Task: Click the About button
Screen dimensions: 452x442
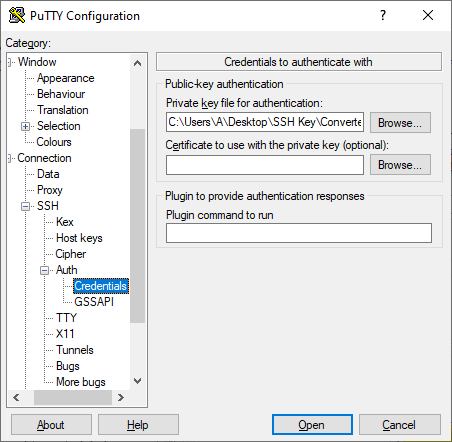Action: pos(51,425)
